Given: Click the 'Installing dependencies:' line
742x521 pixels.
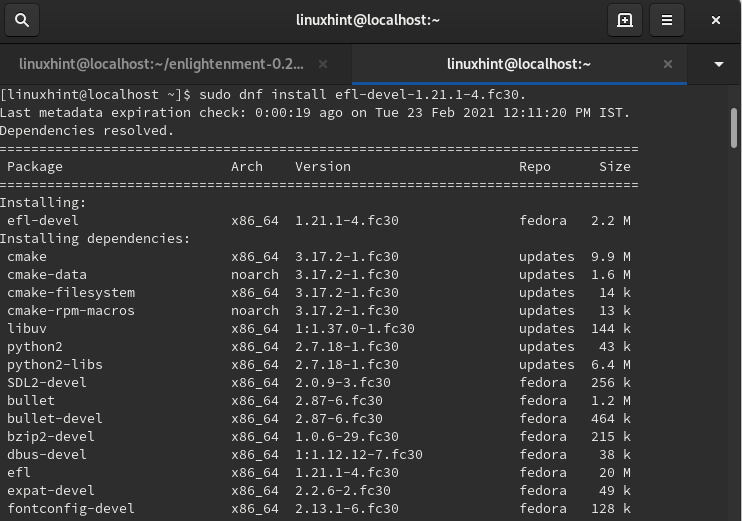Looking at the screenshot, I should [95, 238].
